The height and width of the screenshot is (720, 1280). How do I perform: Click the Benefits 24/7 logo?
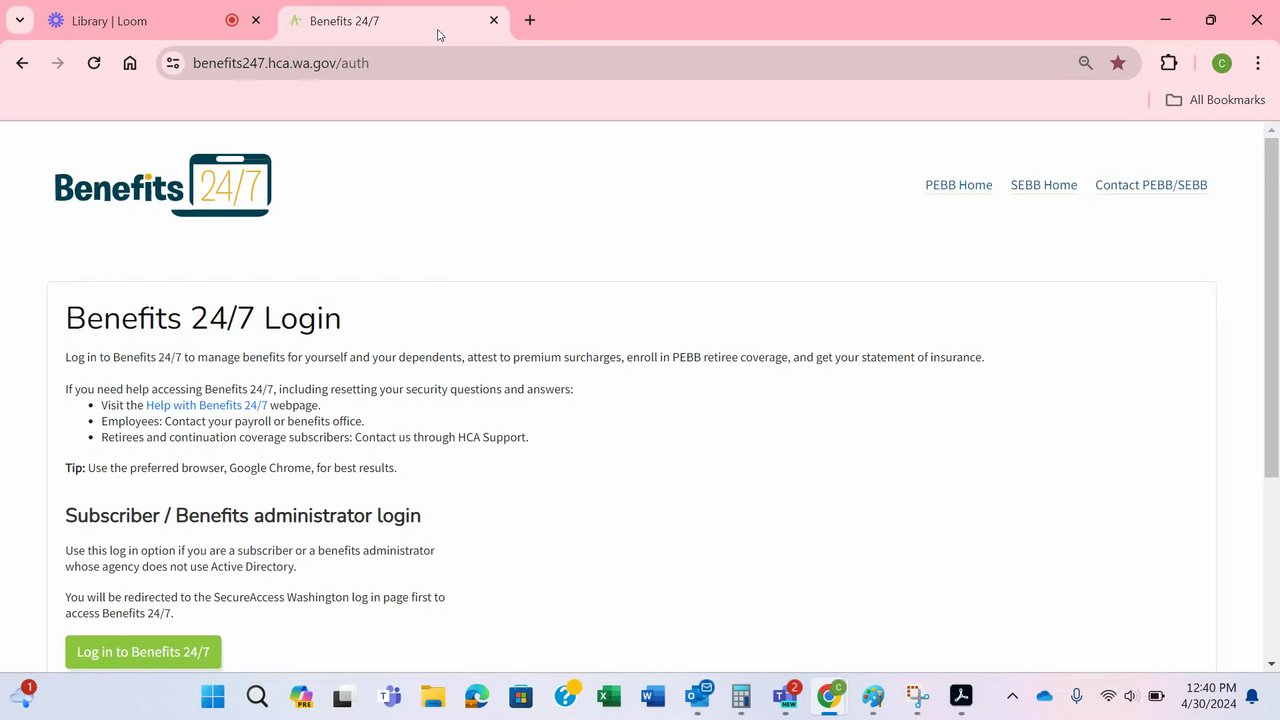(x=163, y=185)
